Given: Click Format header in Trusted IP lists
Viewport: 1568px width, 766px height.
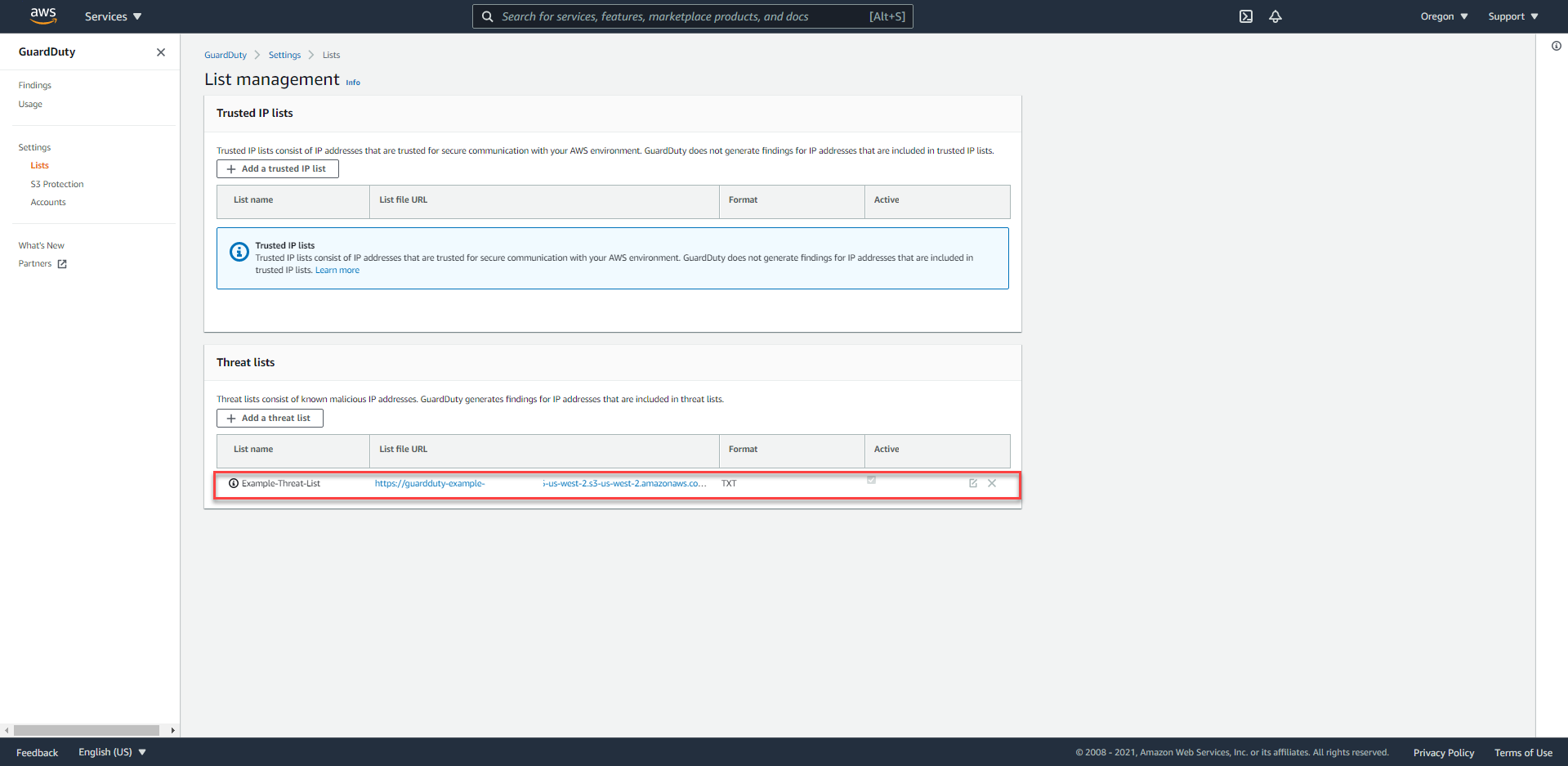Looking at the screenshot, I should click(x=743, y=199).
